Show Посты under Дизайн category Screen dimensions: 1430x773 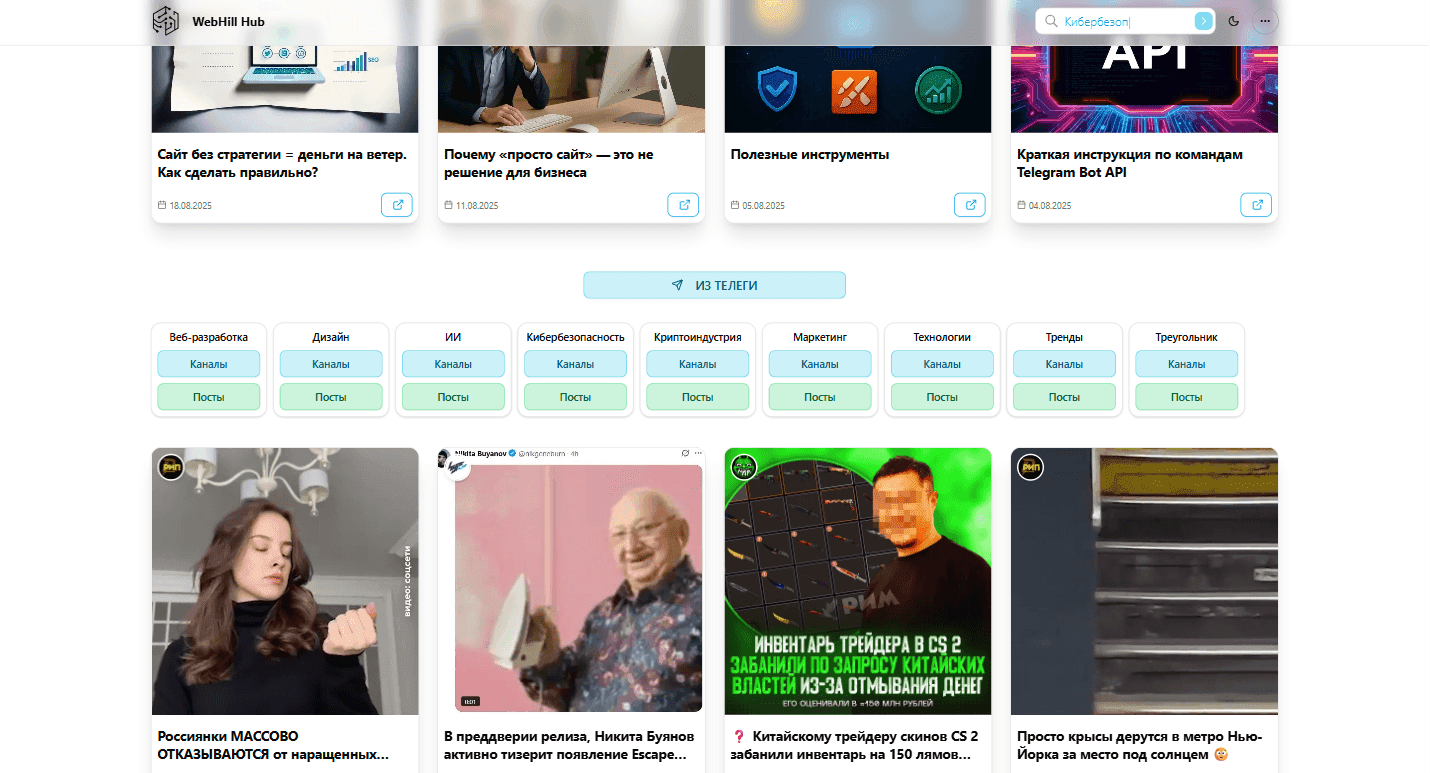pos(331,397)
